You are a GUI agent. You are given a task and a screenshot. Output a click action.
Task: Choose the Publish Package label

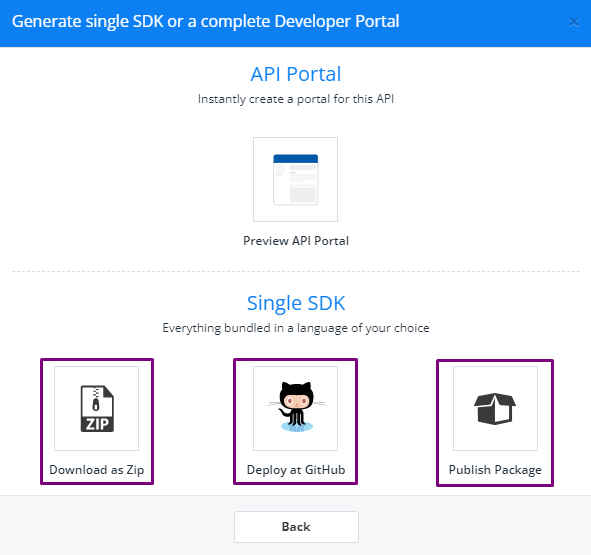495,470
